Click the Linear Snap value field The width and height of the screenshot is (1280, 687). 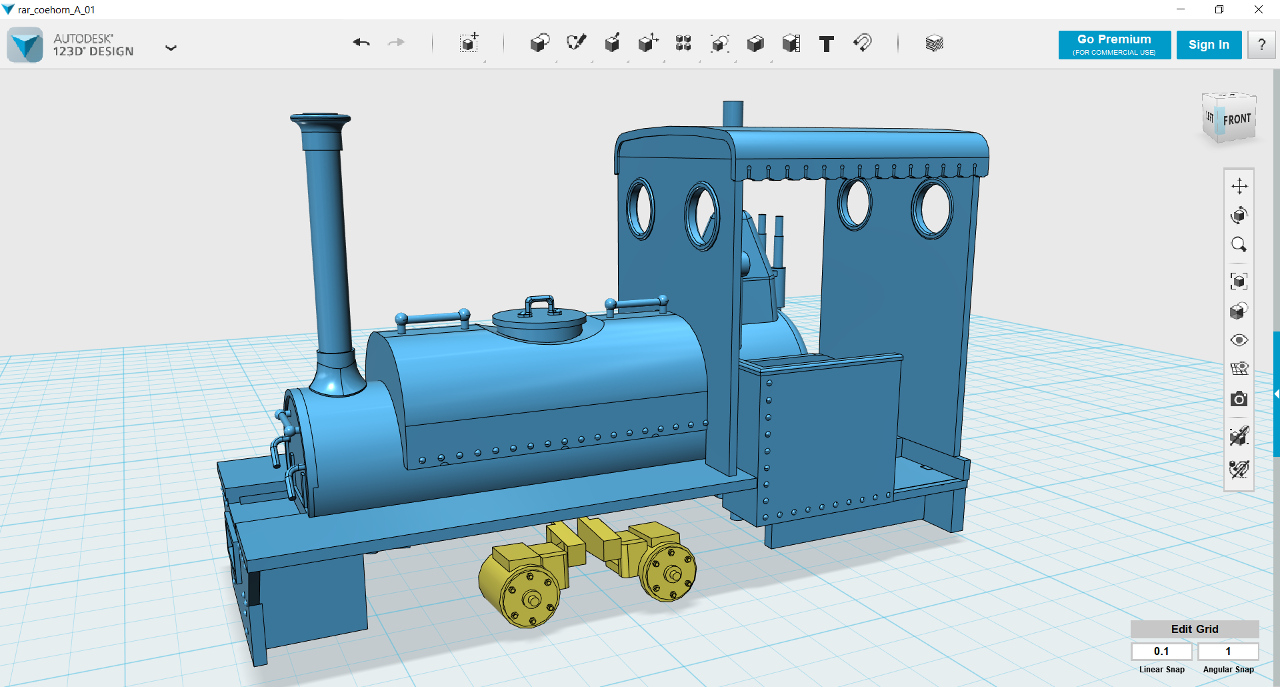[1161, 652]
